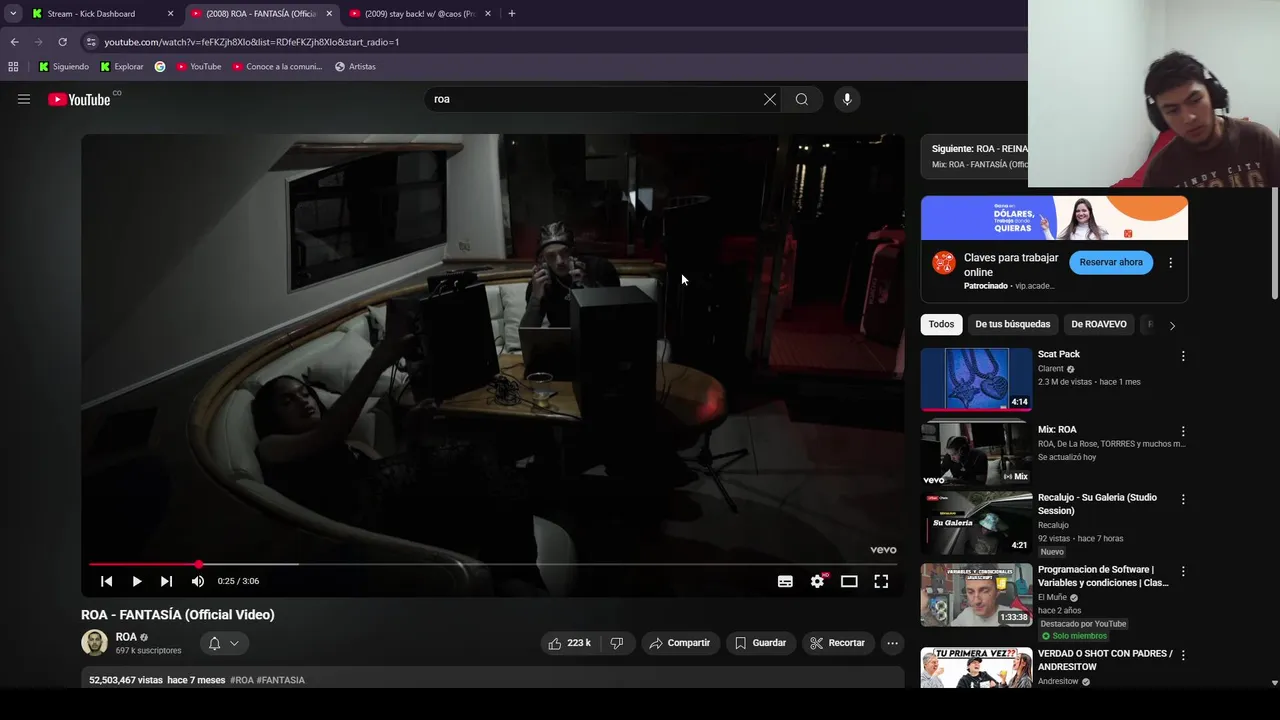Click the Reservar ahora ad button
This screenshot has width=1280, height=720.
coord(1111,262)
